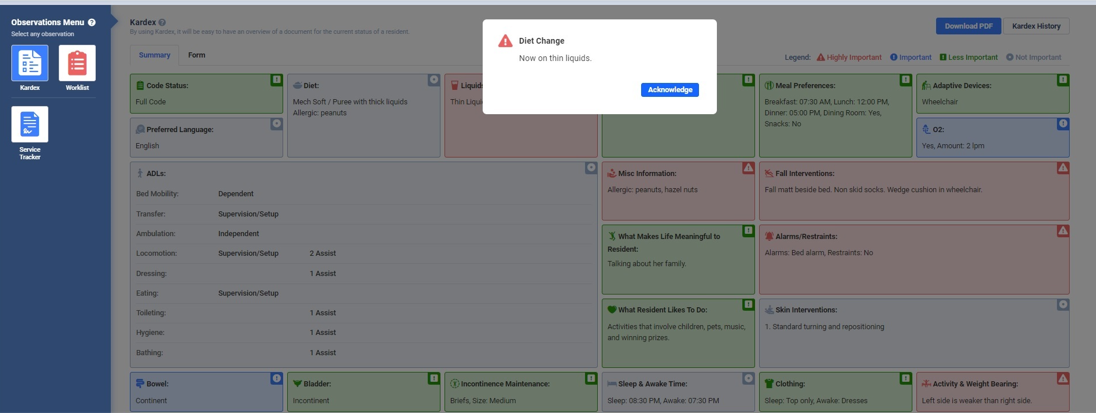Click 'Full Code' text

click(x=151, y=101)
